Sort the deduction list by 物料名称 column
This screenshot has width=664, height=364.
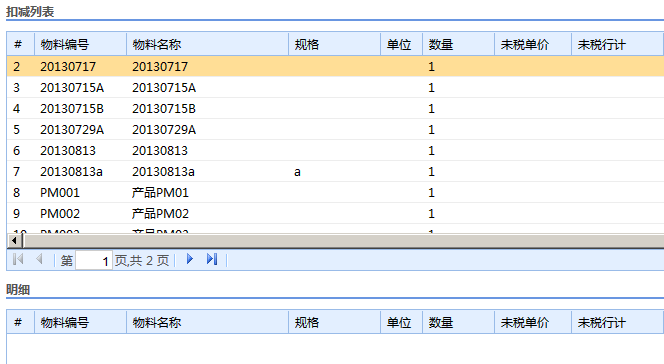coord(208,44)
